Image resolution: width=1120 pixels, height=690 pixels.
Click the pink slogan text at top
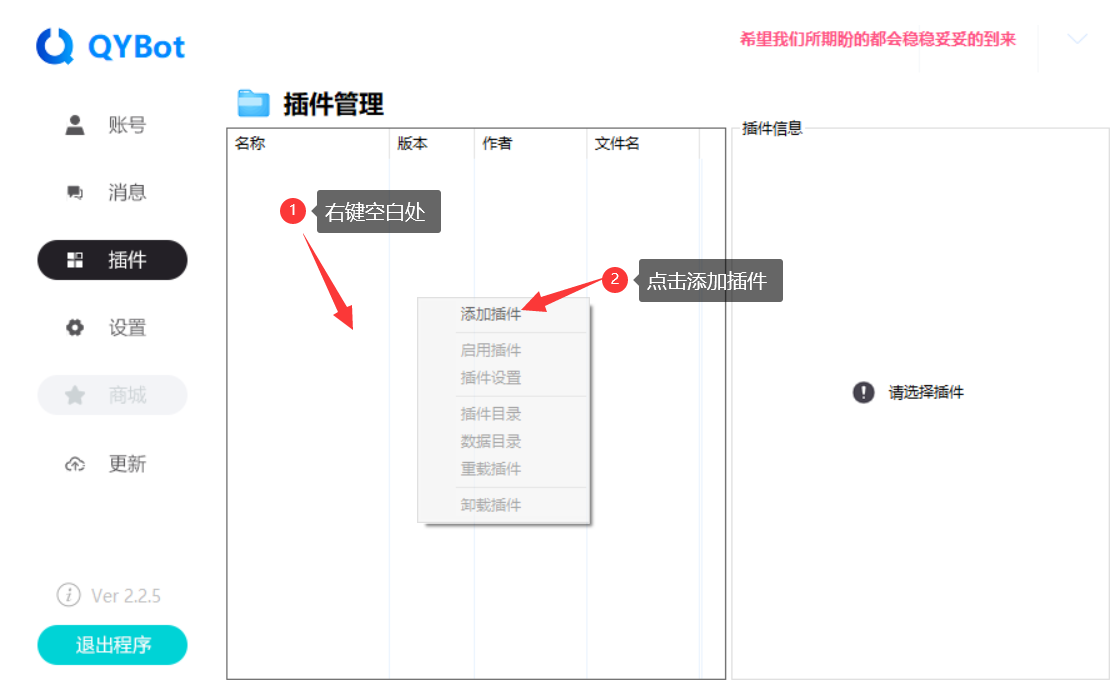coord(877,39)
